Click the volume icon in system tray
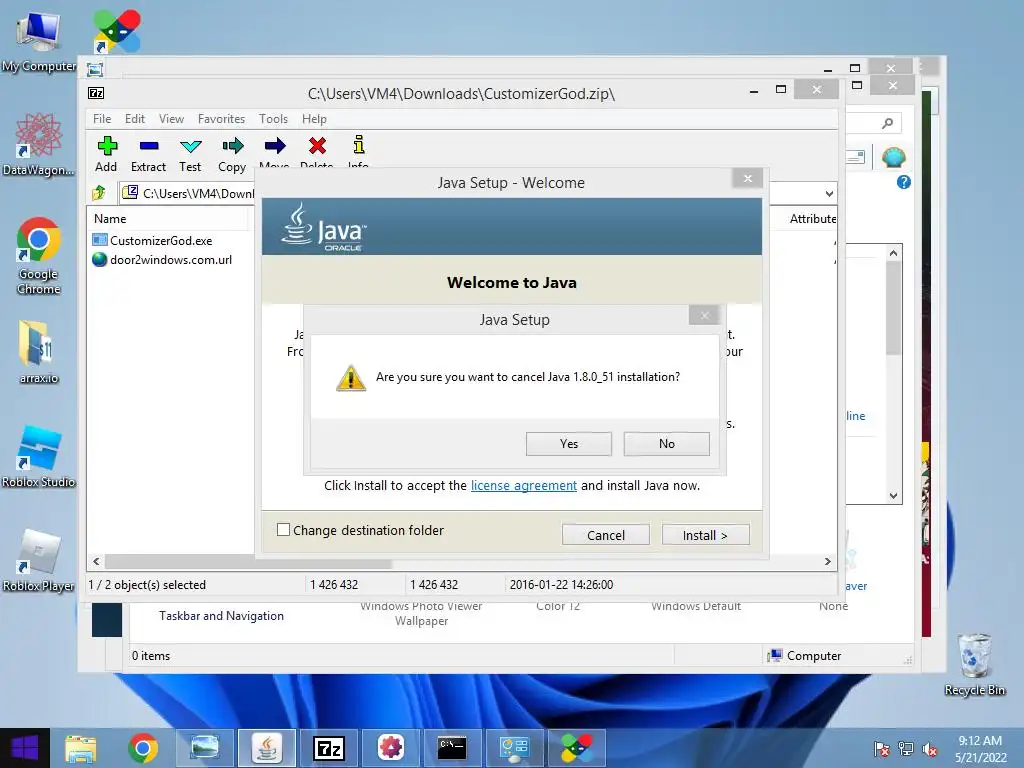The height and width of the screenshot is (768, 1024). tap(929, 749)
